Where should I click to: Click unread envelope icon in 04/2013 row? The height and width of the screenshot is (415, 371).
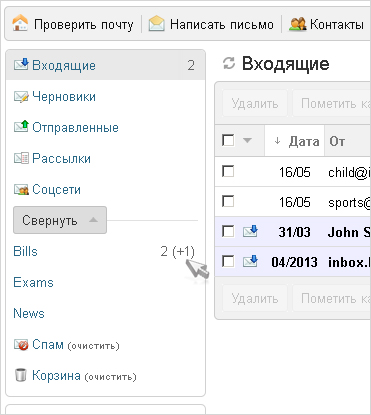tap(250, 261)
